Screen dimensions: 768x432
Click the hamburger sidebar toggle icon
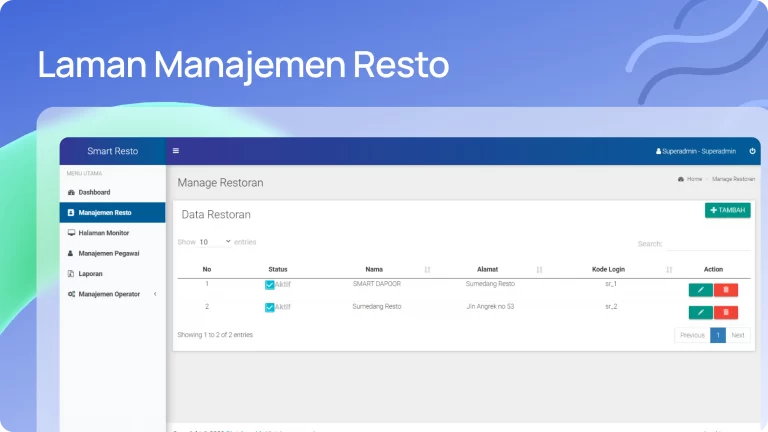[176, 151]
